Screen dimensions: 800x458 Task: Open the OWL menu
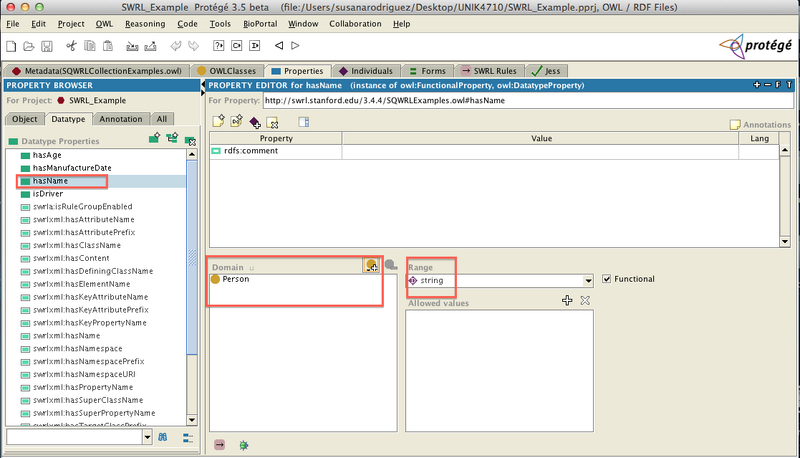coord(104,24)
